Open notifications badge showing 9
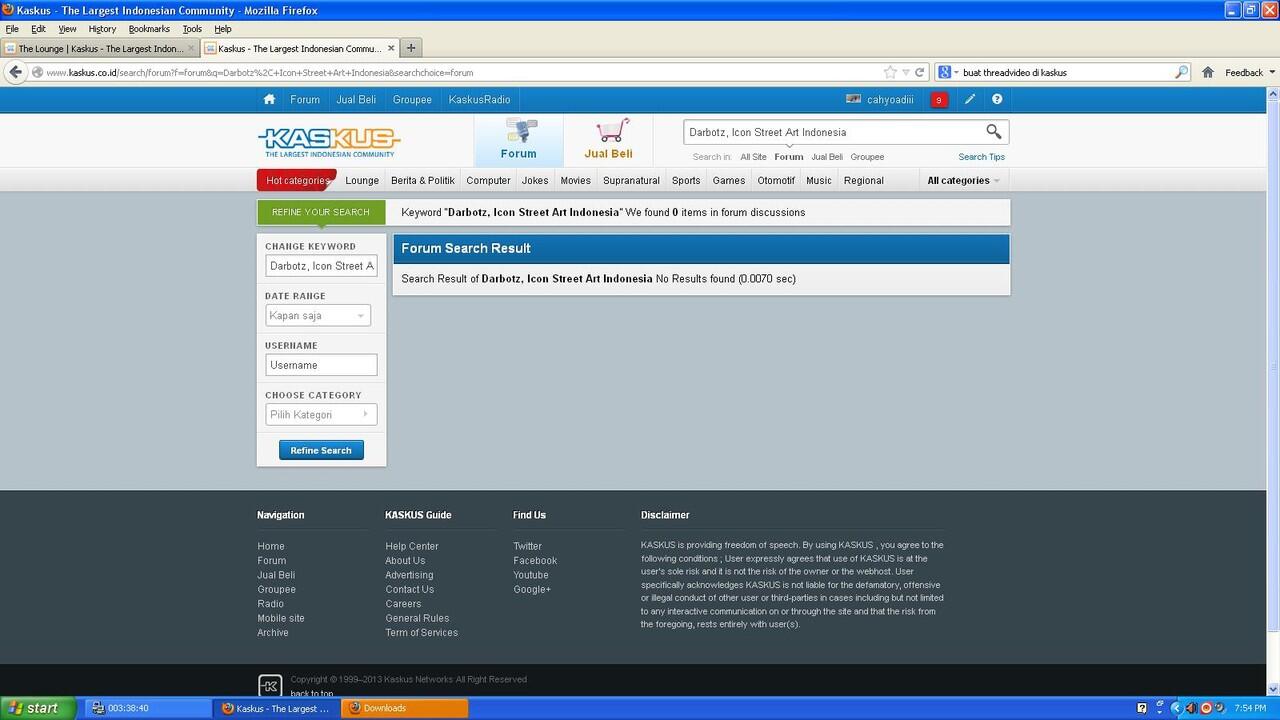This screenshot has height=720, width=1280. click(939, 100)
